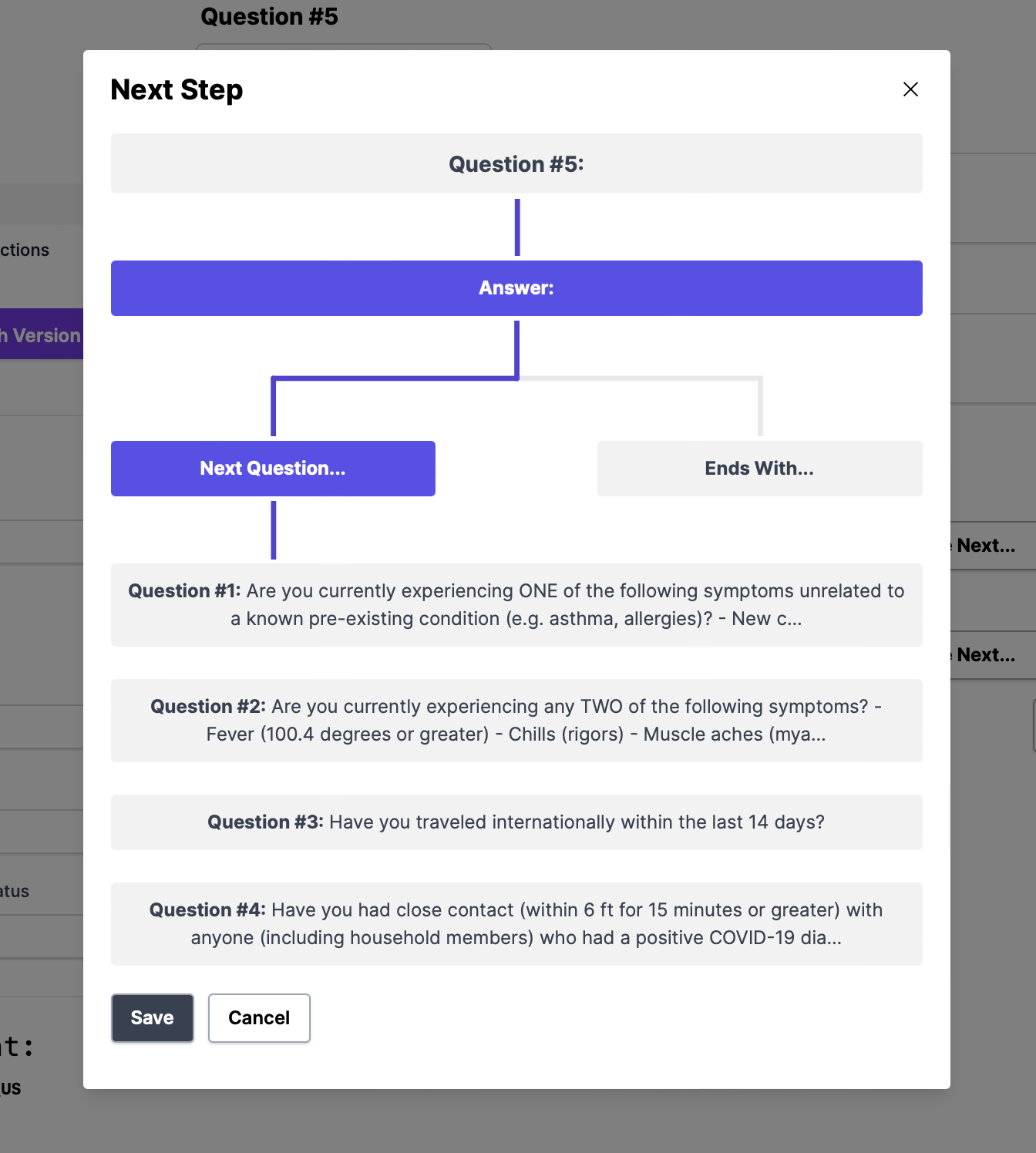Click the input field behind dialog top
The width and height of the screenshot is (1036, 1153).
click(x=344, y=47)
